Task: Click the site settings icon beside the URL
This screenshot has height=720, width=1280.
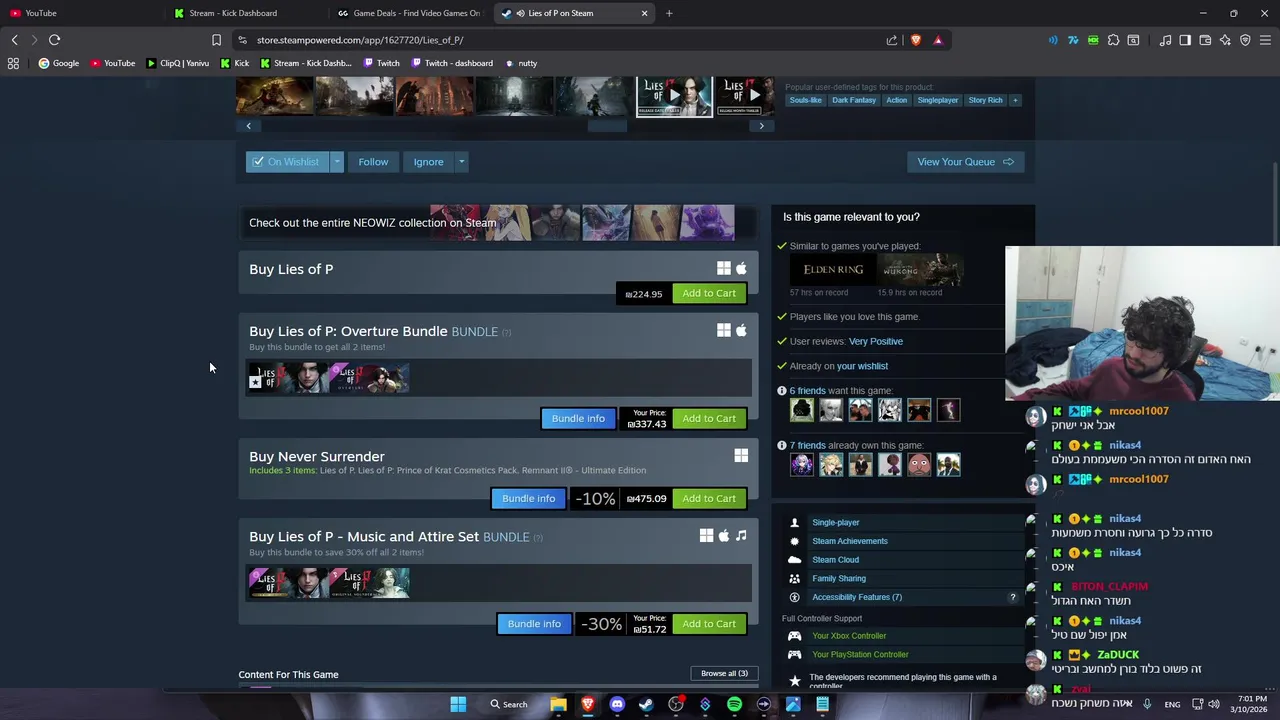Action: pos(242,40)
